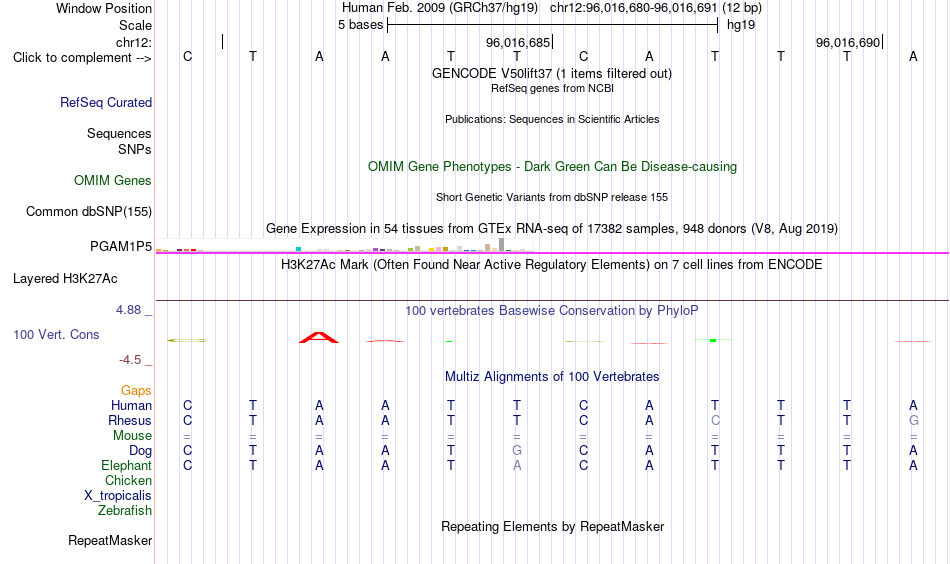The width and height of the screenshot is (950, 564).
Task: Click the Sequences track label
Action: coord(119,133)
